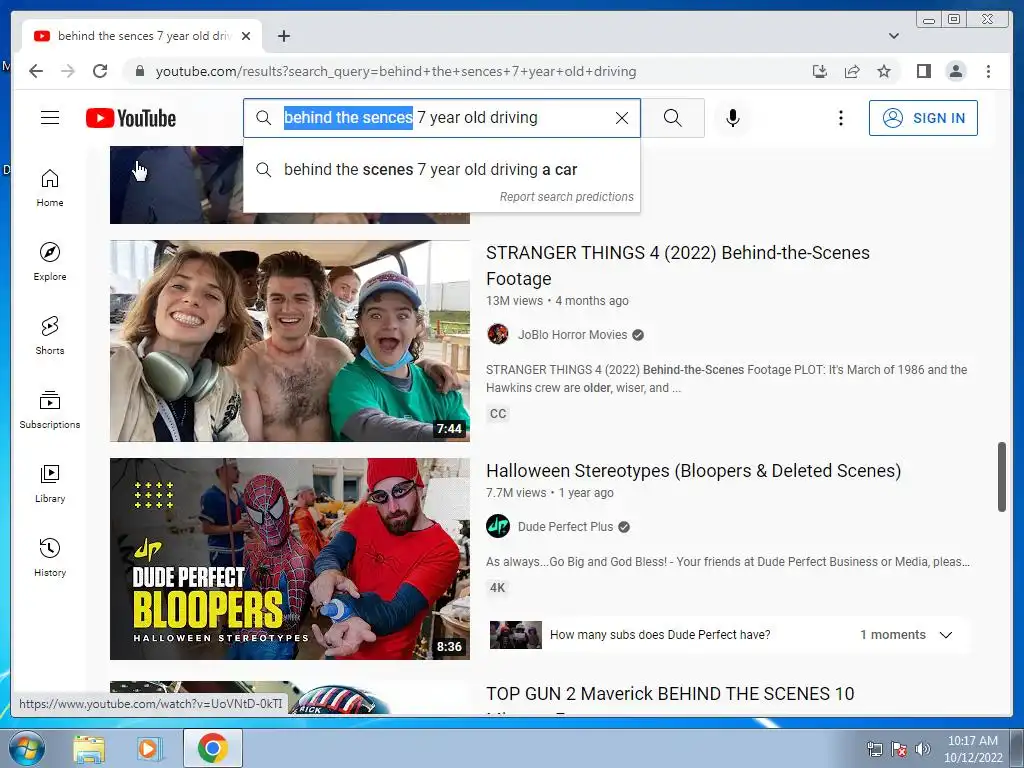Open 'Halloween Stereotypes (Bloopers & Deleted Scenes)' title
The width and height of the screenshot is (1024, 768).
pyautogui.click(x=694, y=471)
